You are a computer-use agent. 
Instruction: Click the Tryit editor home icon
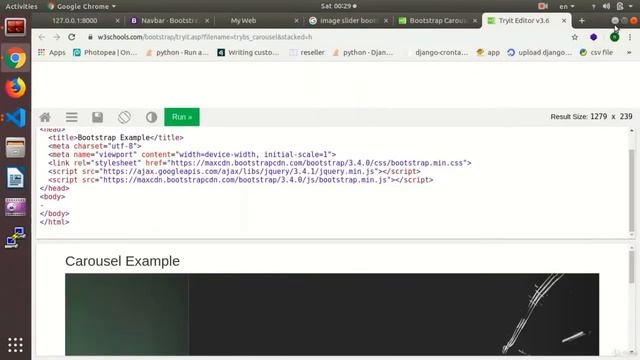coord(45,117)
